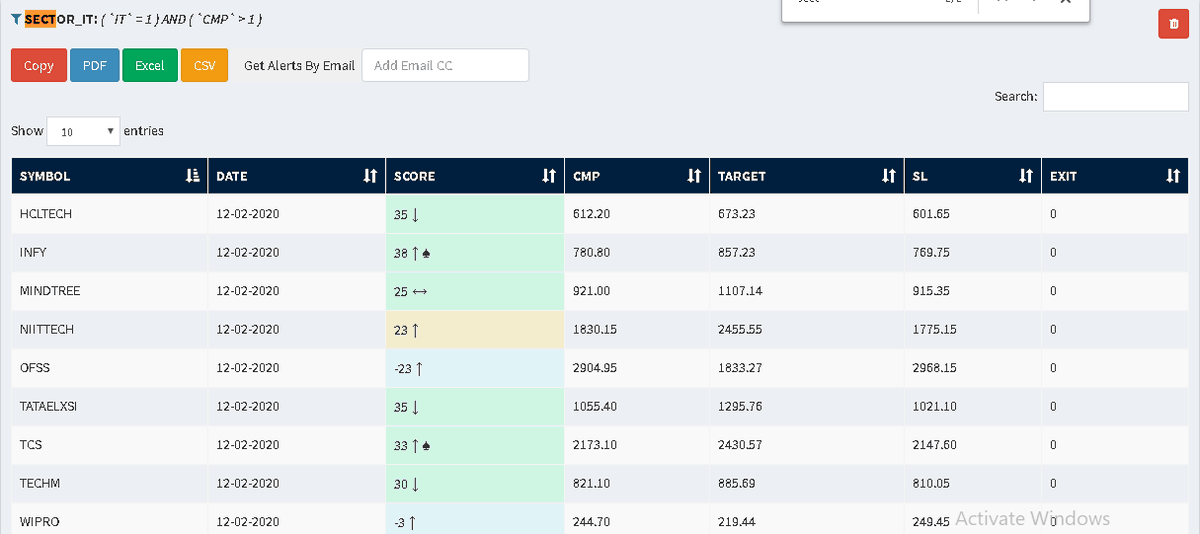Click SL value 769.75
1200x534 pixels.
click(931, 253)
